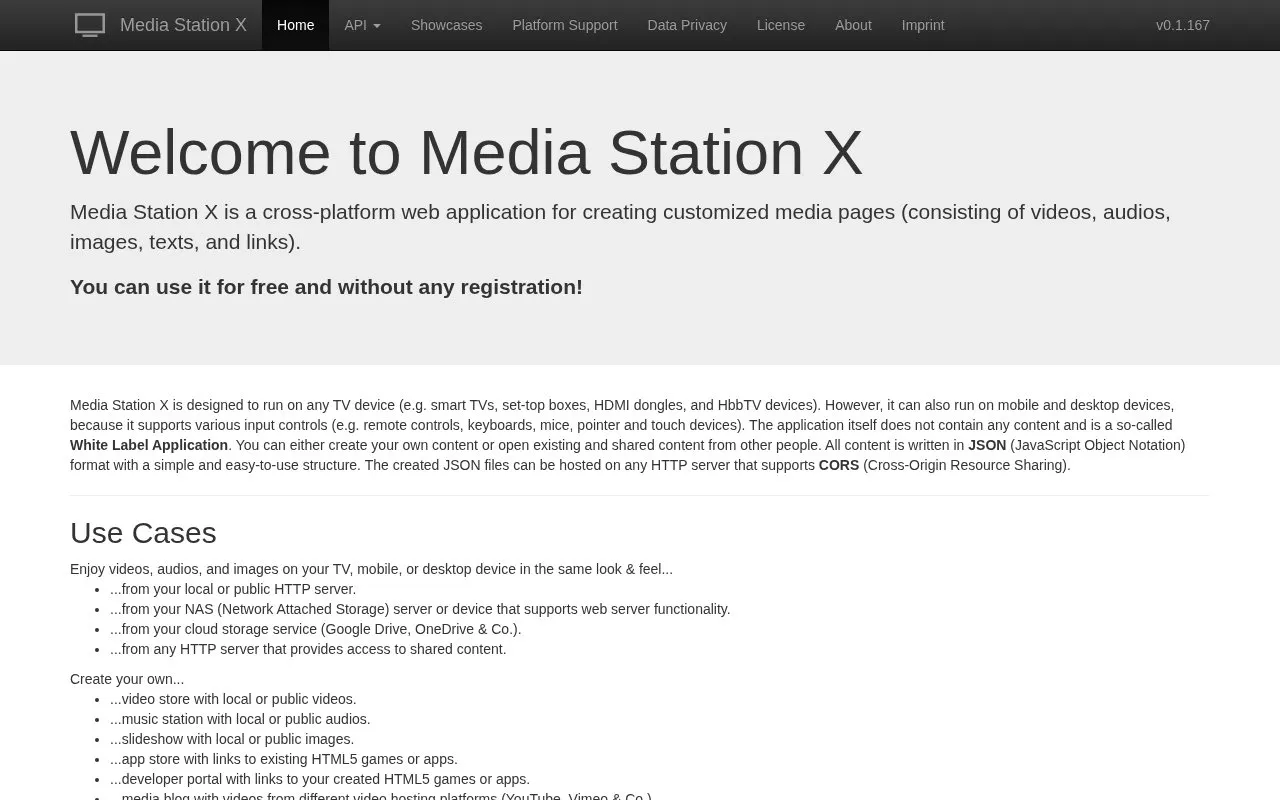Viewport: 1280px width, 800px height.
Task: Open the Data Privacy page
Action: [687, 25]
